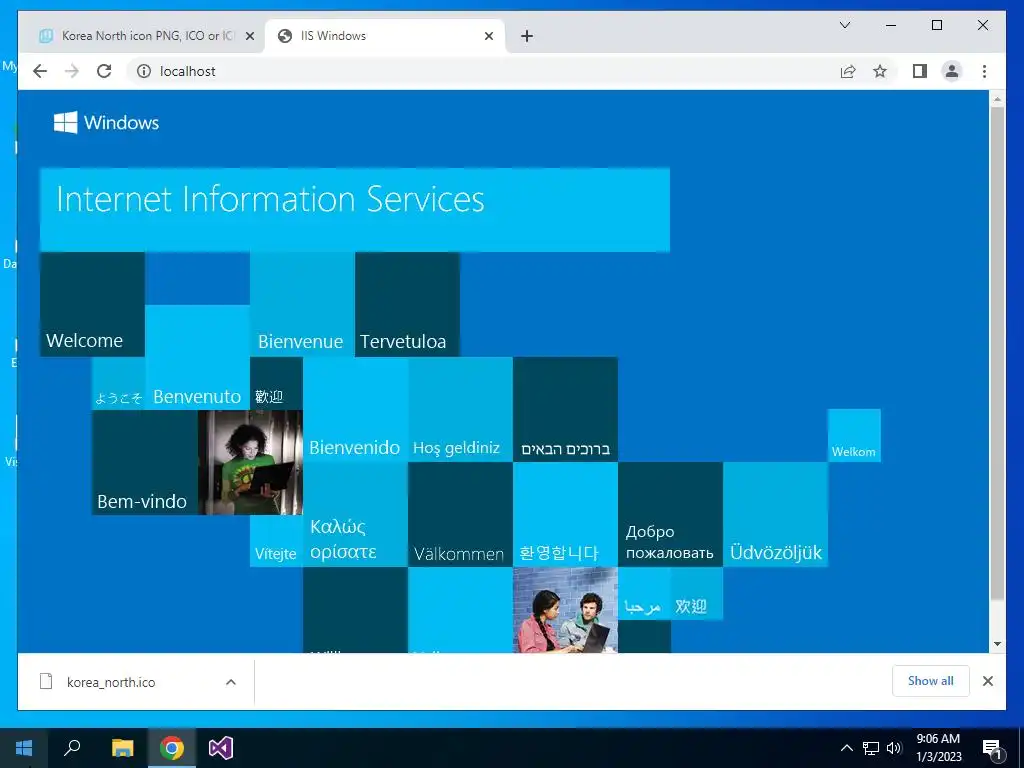Screen dimensions: 1024x768
Task: Click the Üdvözöljük tile
Action: [x=776, y=515]
